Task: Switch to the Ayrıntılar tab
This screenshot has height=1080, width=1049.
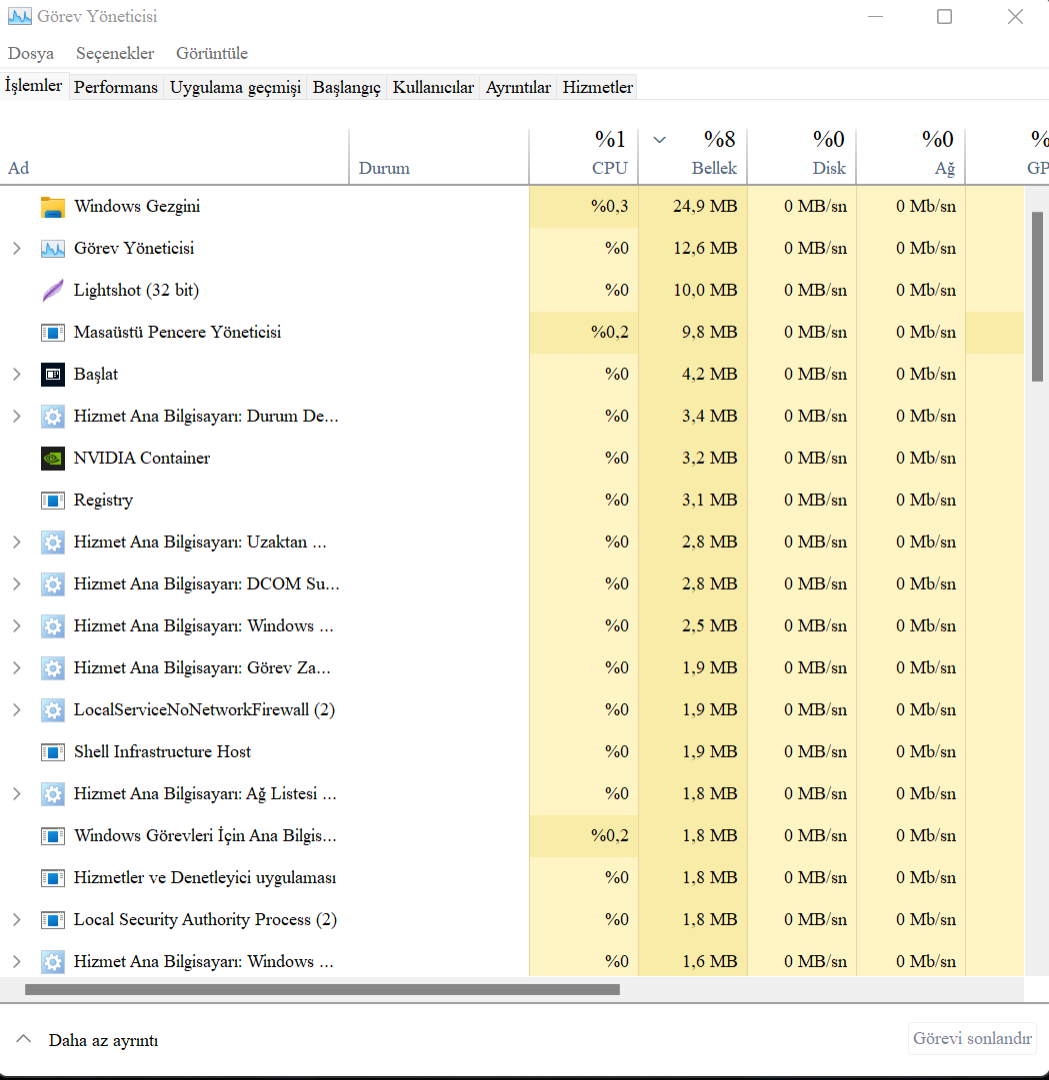Action: (518, 87)
